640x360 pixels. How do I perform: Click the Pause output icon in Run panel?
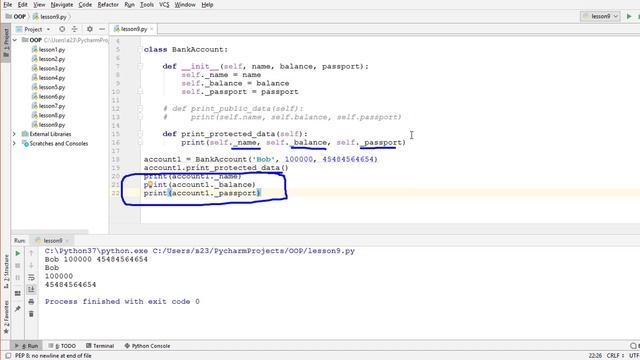pyautogui.click(x=18, y=278)
